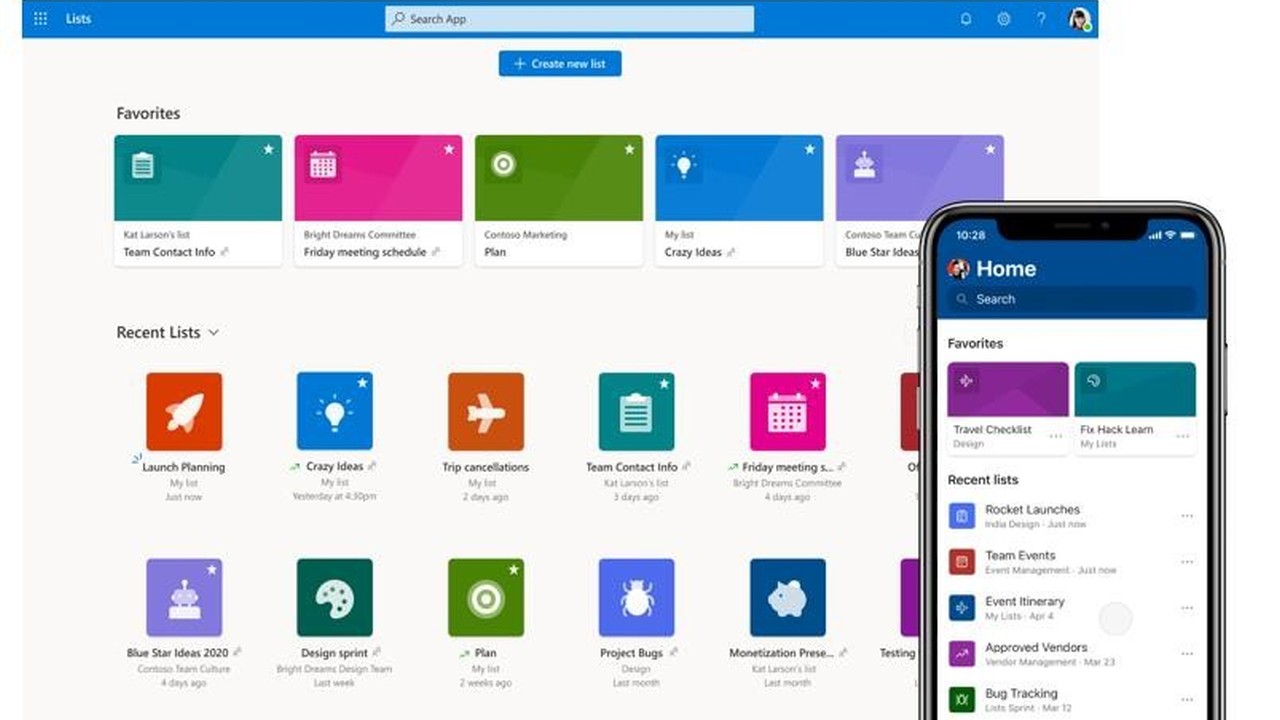Screen dimensions: 1280x720
Task: Open the Blue Star Ideas card in Favorites
Action: 920,201
